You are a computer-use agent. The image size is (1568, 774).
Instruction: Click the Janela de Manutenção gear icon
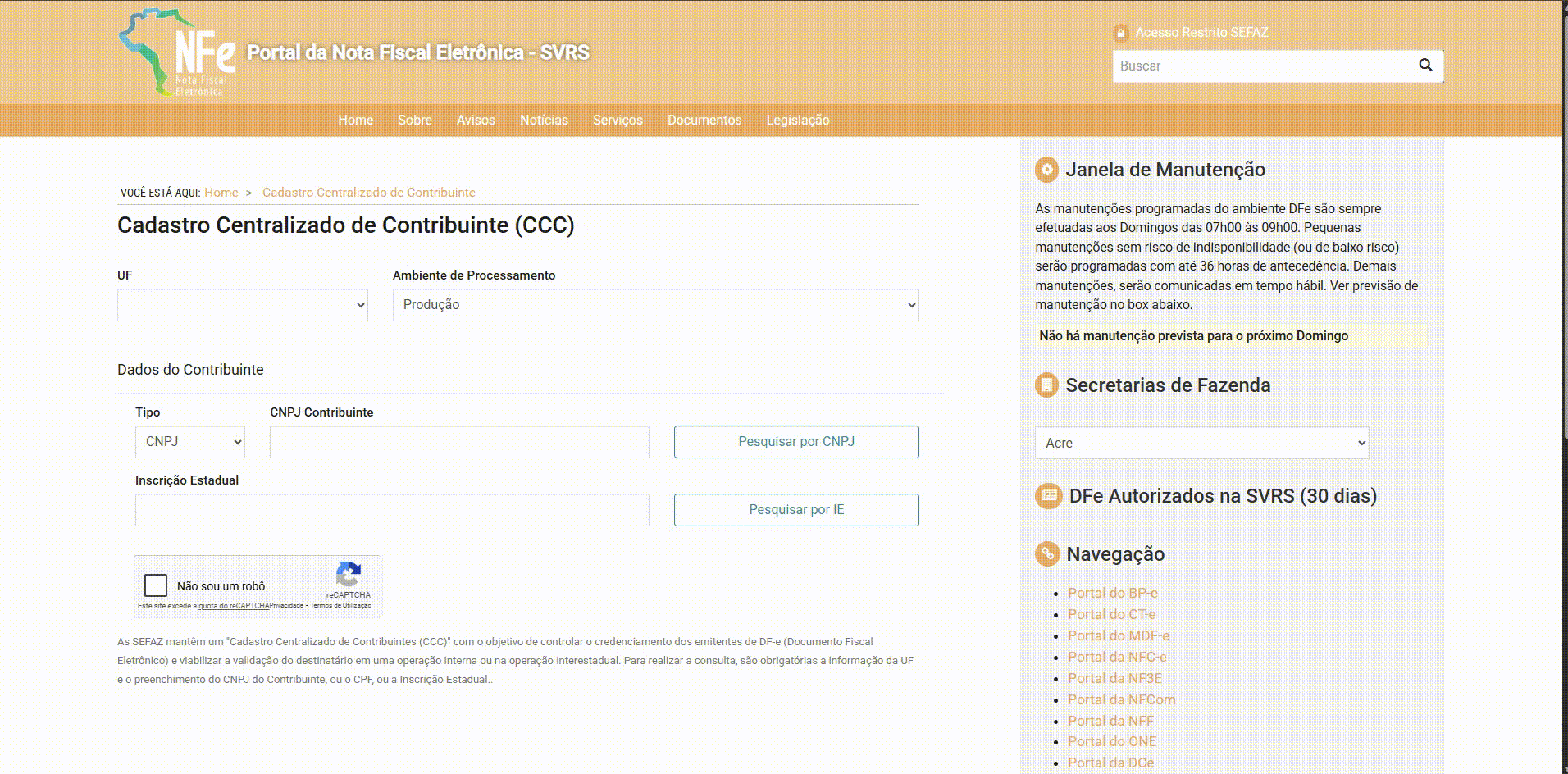tap(1046, 170)
